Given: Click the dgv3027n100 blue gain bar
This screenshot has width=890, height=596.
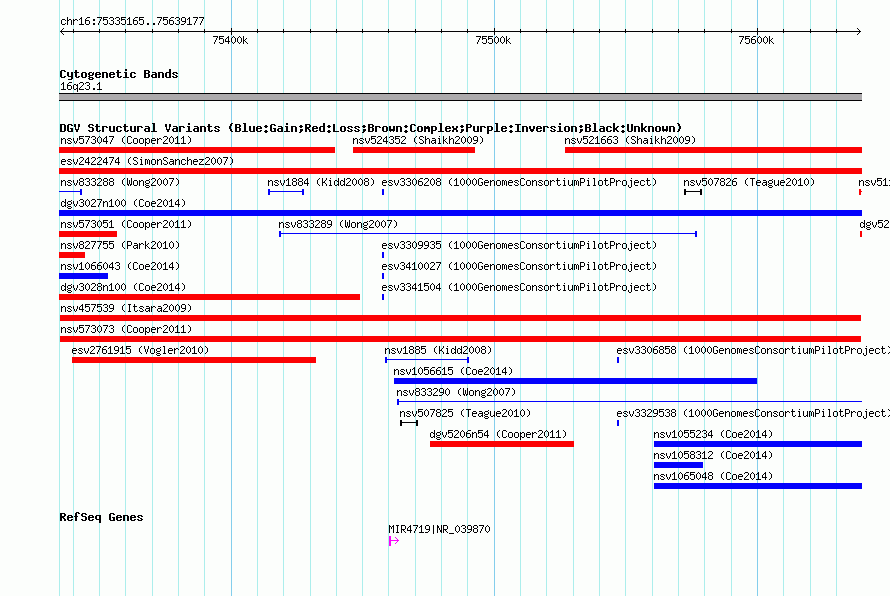Looking at the screenshot, I should 460,213.
